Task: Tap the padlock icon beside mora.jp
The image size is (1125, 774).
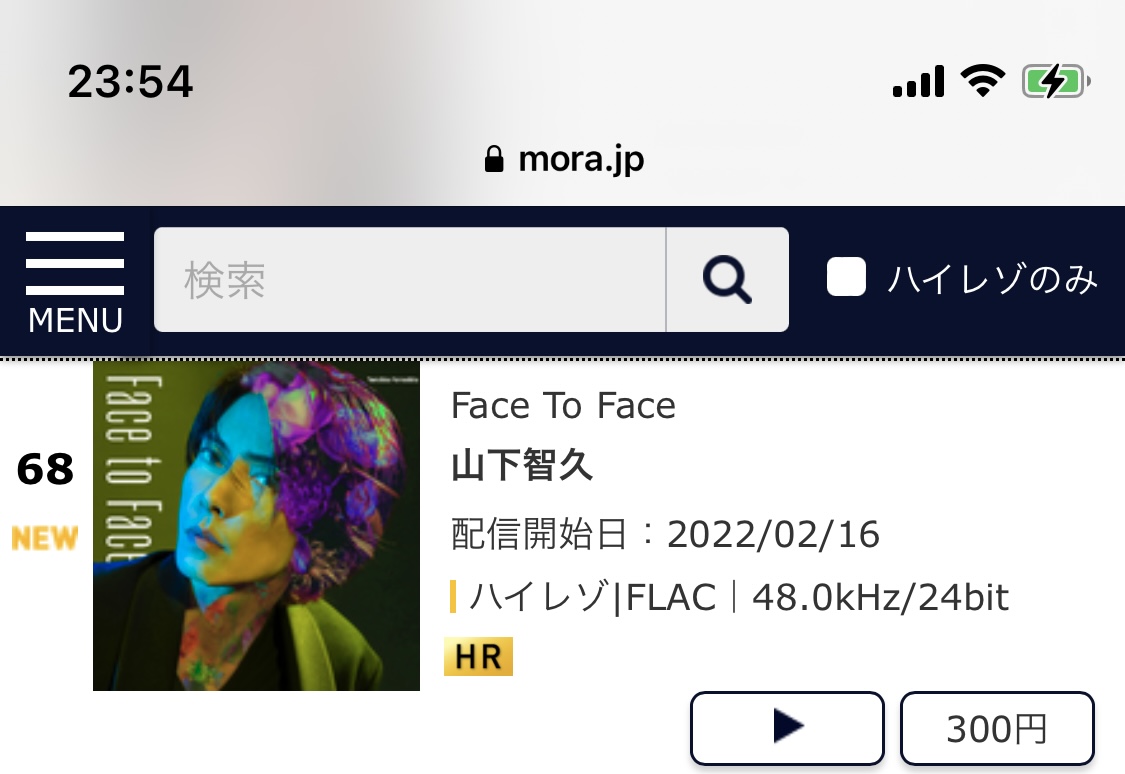Action: coord(494,159)
